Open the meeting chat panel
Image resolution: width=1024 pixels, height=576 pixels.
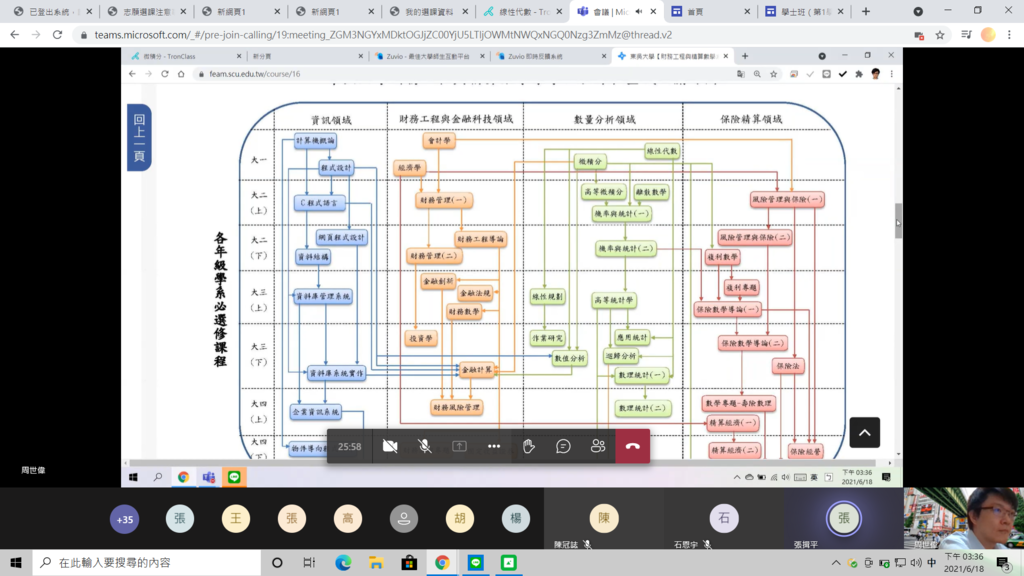[x=563, y=446]
